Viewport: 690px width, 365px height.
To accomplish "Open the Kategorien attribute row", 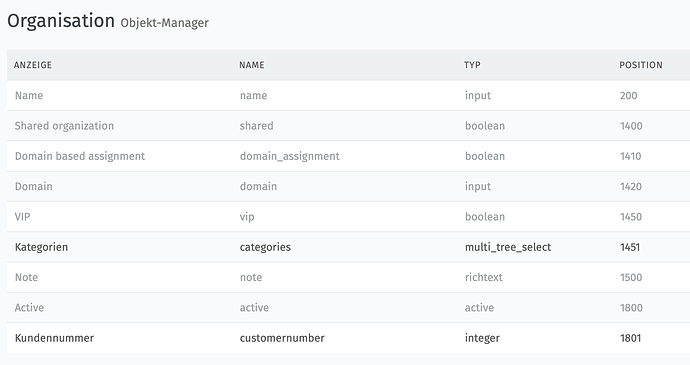I will click(x=349, y=247).
